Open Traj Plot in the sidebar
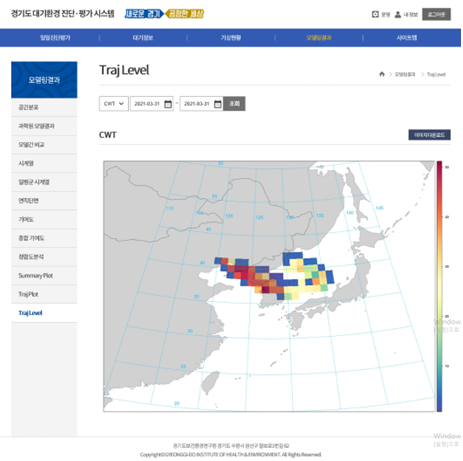463x461 pixels. tap(44, 294)
